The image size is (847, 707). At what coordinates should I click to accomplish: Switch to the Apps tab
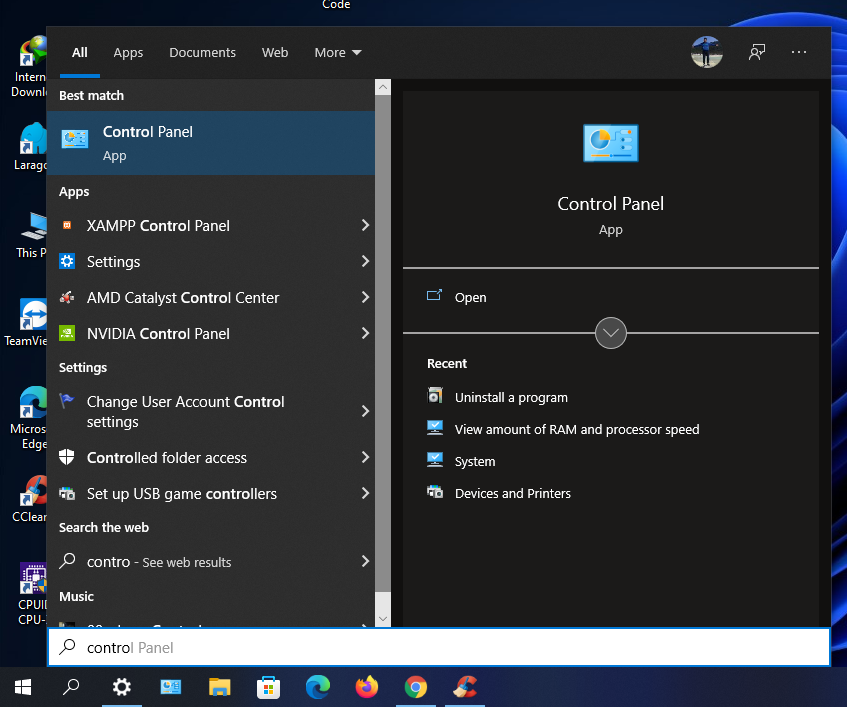coord(128,53)
